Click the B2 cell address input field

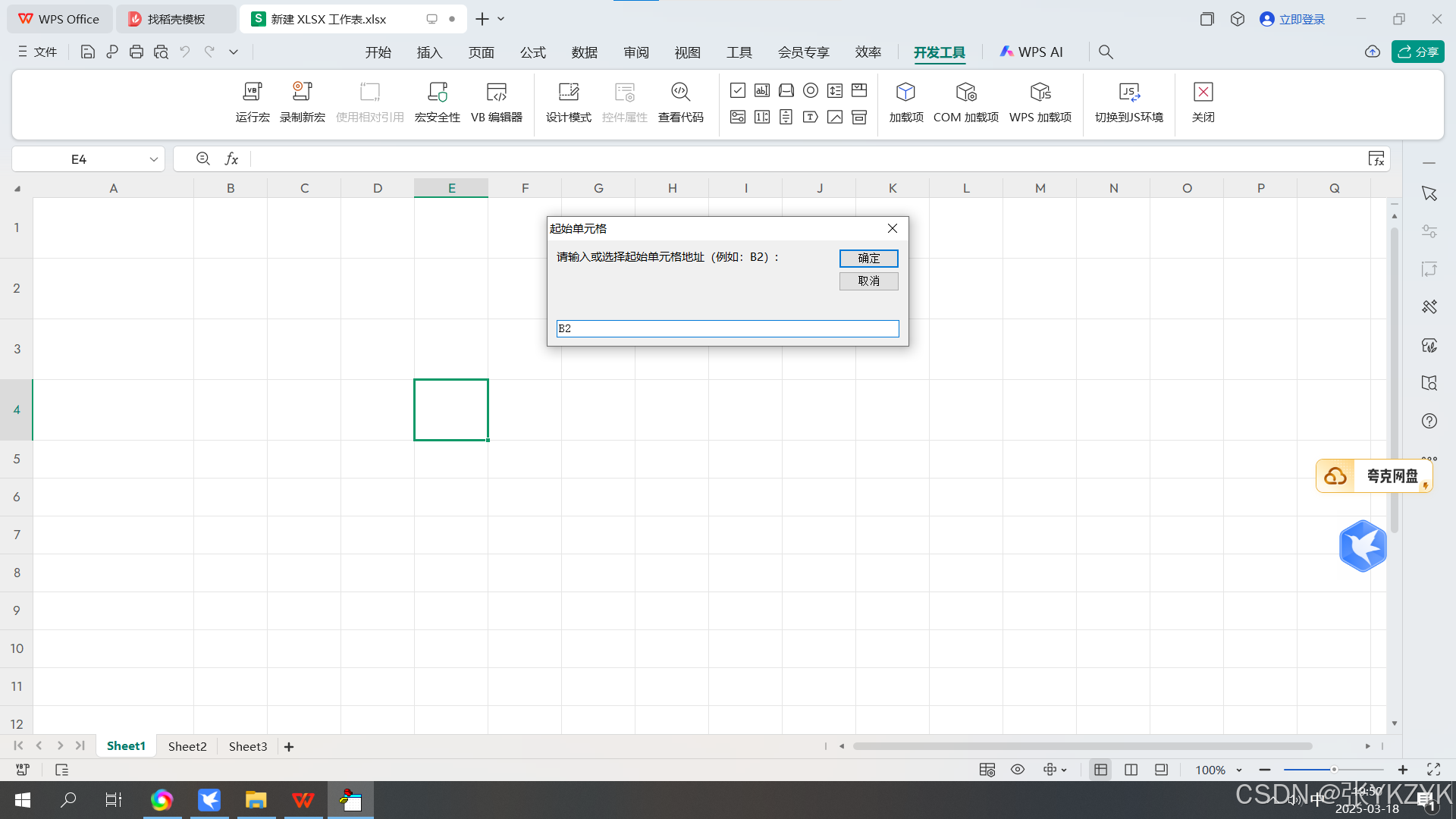(x=726, y=328)
